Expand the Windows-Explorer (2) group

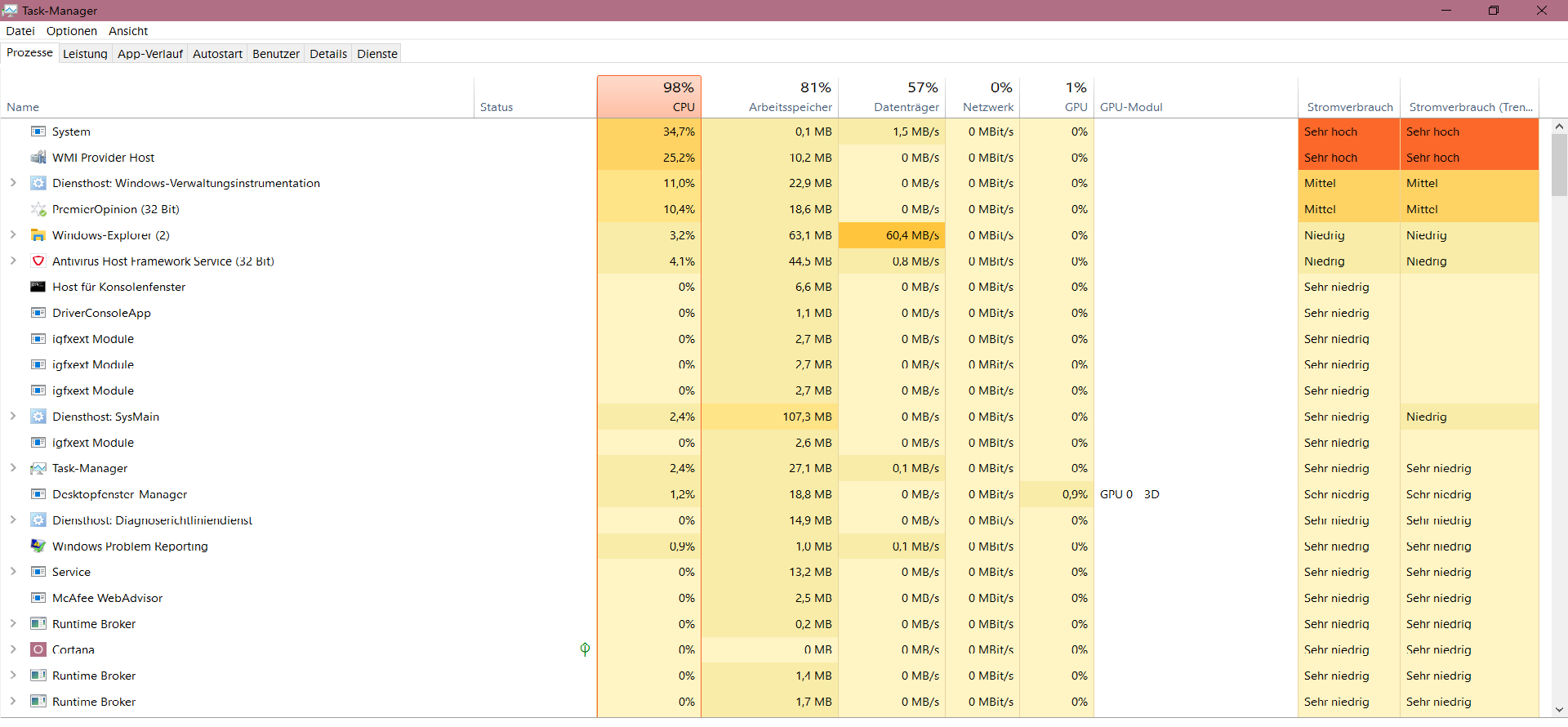click(x=13, y=235)
